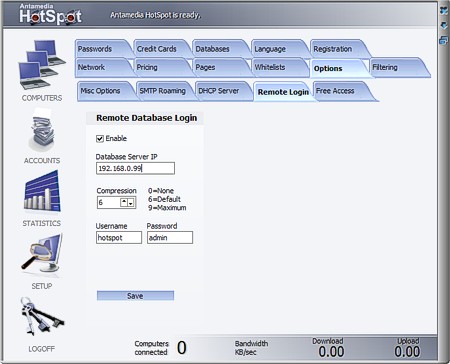
Task: Open the Computers section icon
Action: (x=42, y=65)
